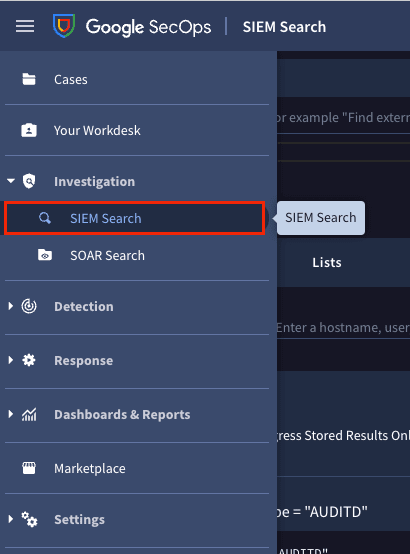Click the Marketplace storefront icon
The width and height of the screenshot is (410, 554).
point(29,468)
